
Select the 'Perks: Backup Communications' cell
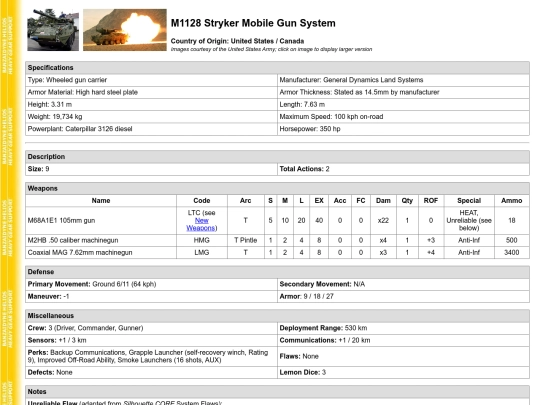pyautogui.click(x=151, y=356)
